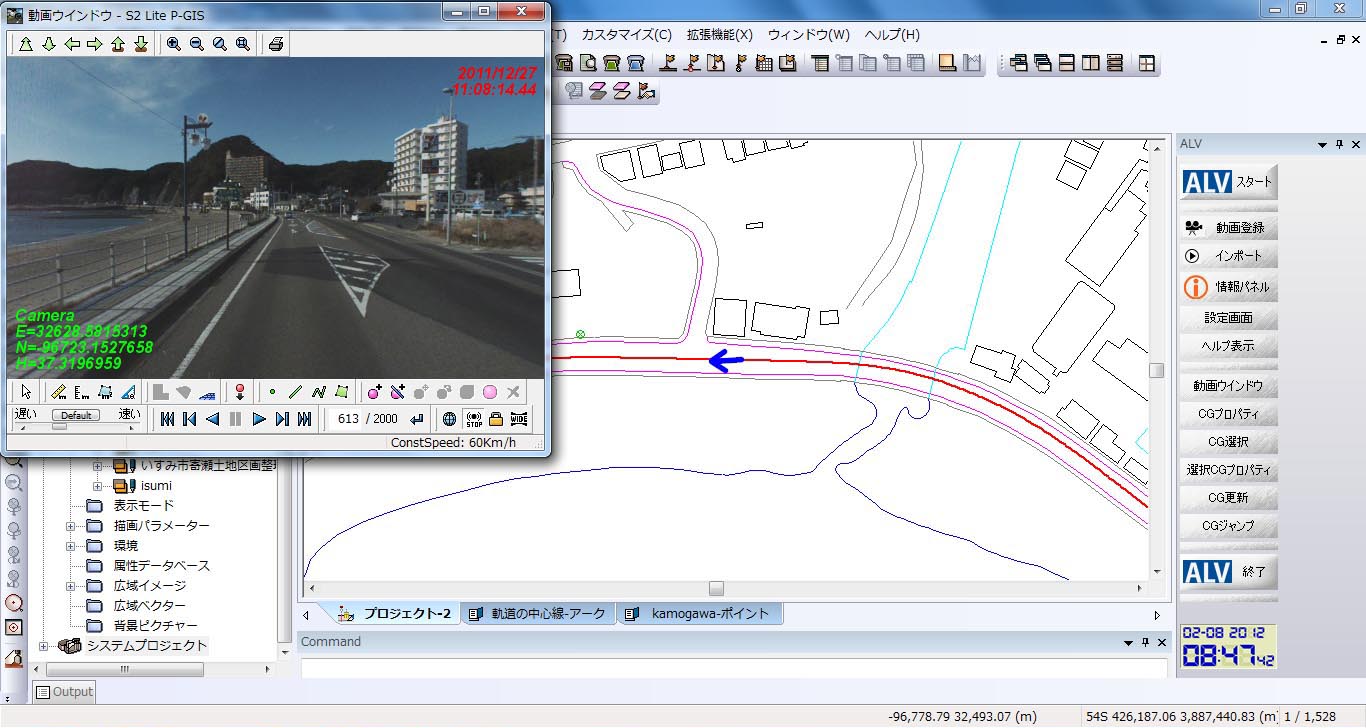Click the red pin marker tool
Screen dimensions: 1366x728
239,392
